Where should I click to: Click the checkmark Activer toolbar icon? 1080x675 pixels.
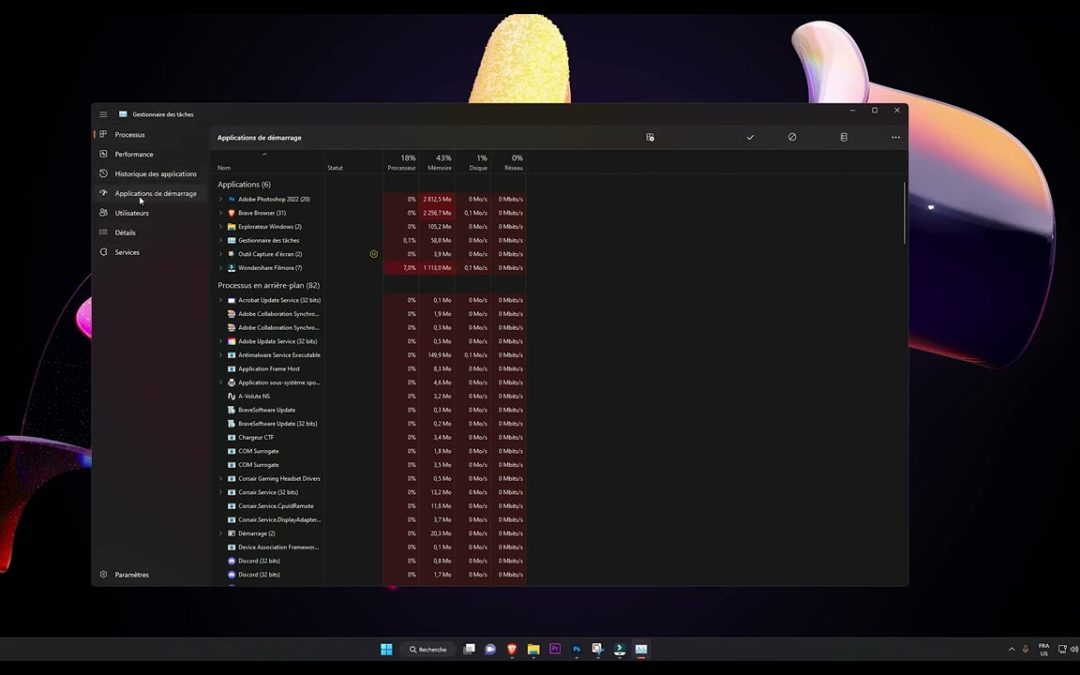750,137
